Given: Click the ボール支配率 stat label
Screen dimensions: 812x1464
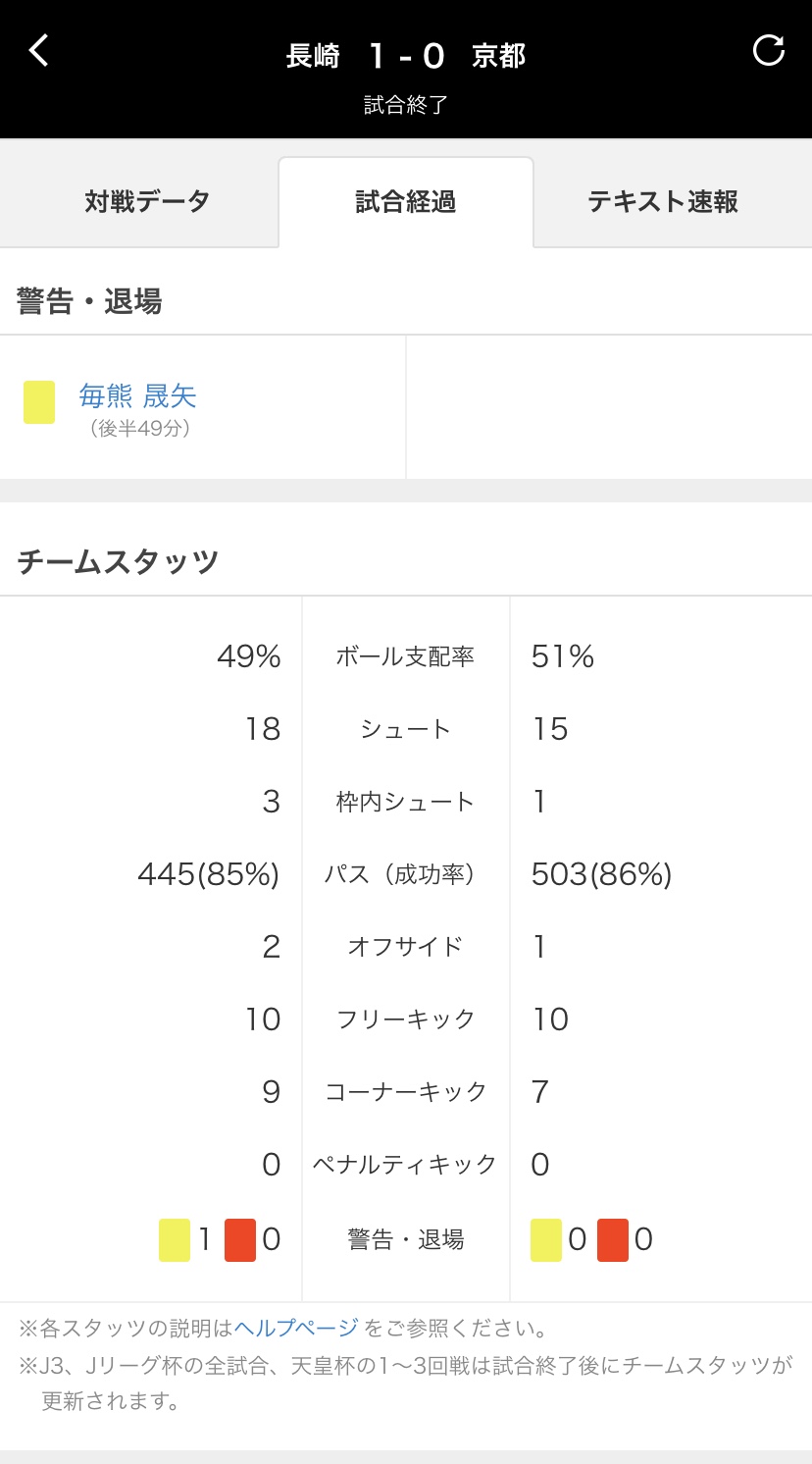Looking at the screenshot, I should pos(405,656).
